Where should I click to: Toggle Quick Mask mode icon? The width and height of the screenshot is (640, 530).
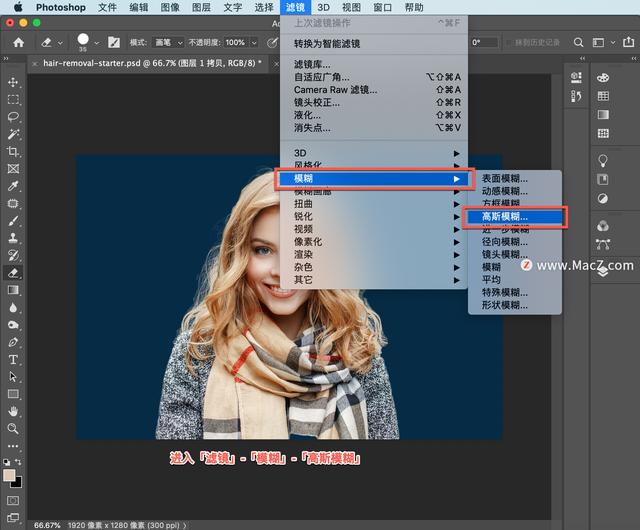coord(13,499)
